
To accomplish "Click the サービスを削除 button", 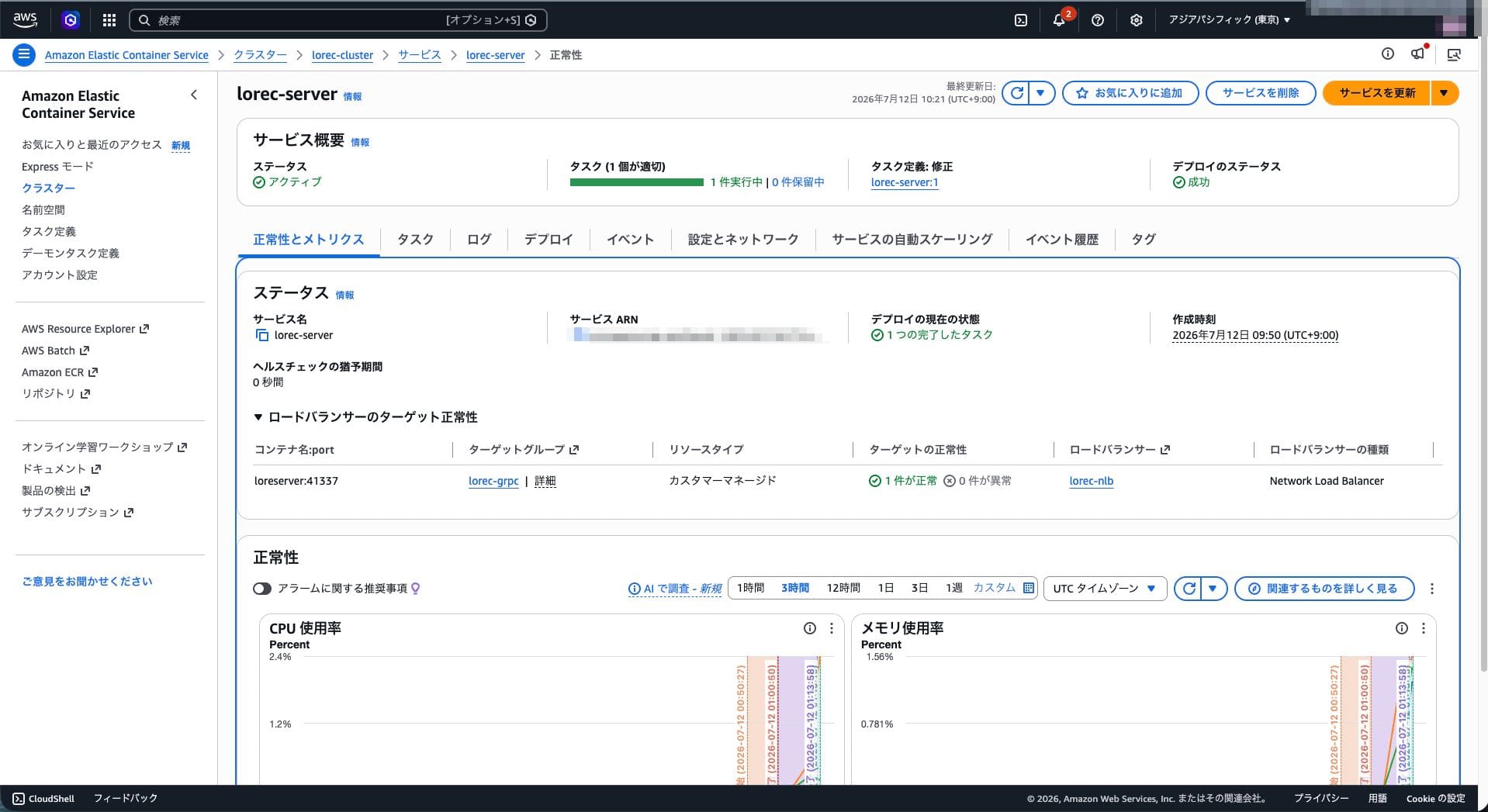I will click(1261, 93).
